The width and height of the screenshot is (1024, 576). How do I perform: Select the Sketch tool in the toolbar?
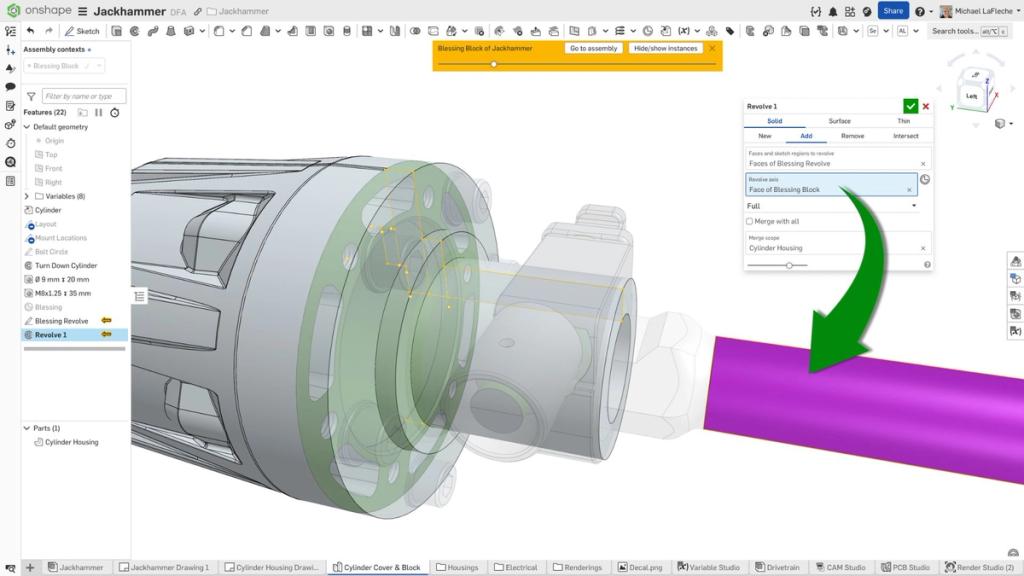pyautogui.click(x=83, y=30)
